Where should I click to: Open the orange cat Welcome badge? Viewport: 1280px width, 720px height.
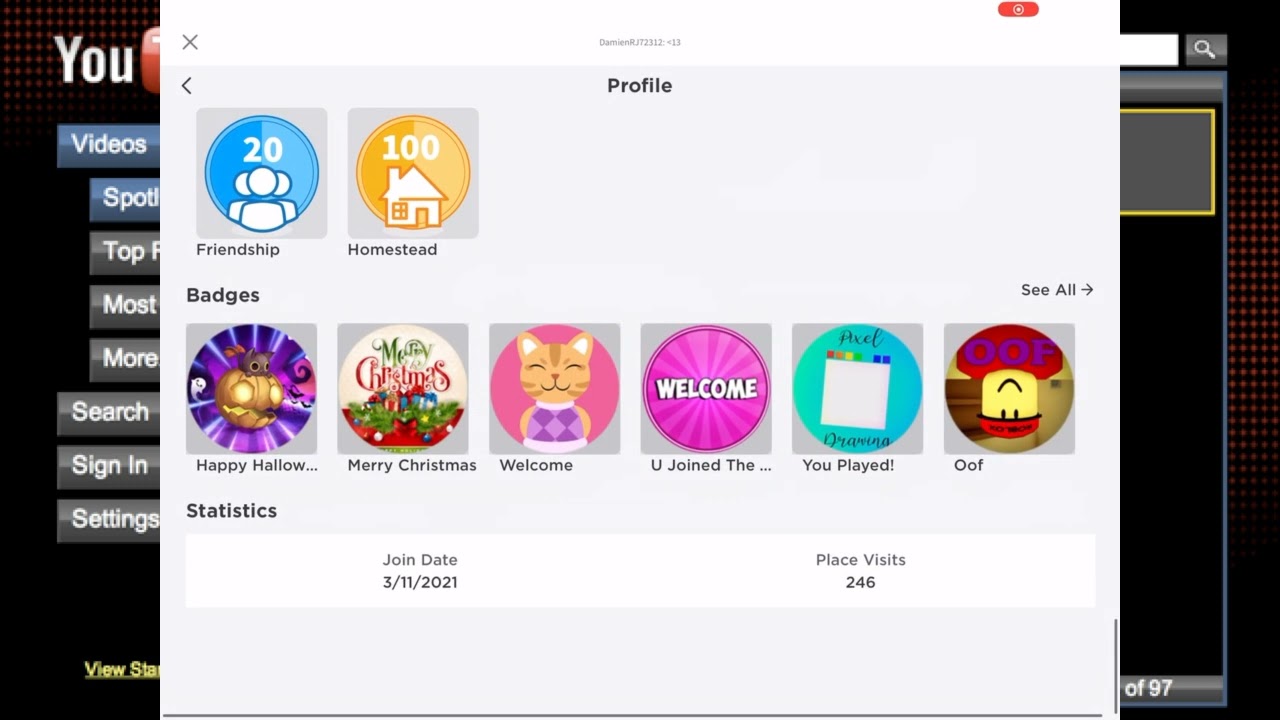point(554,388)
